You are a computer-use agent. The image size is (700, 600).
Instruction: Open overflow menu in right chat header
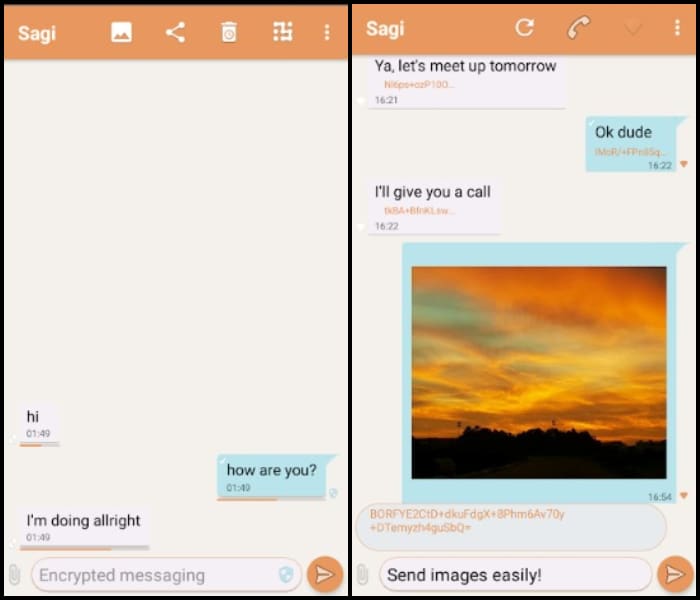point(677,28)
